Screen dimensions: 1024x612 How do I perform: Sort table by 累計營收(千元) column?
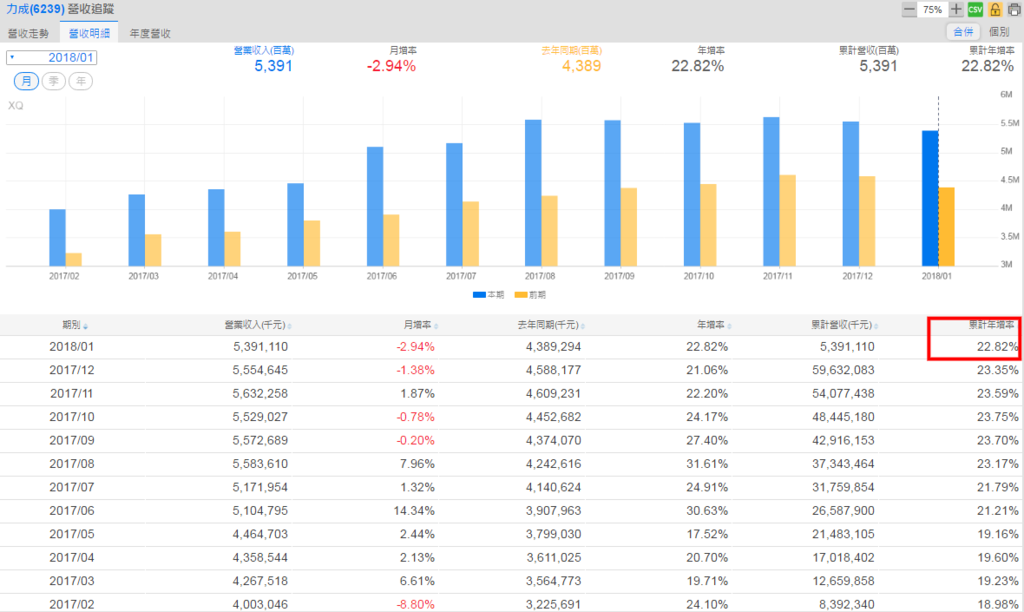(844, 325)
